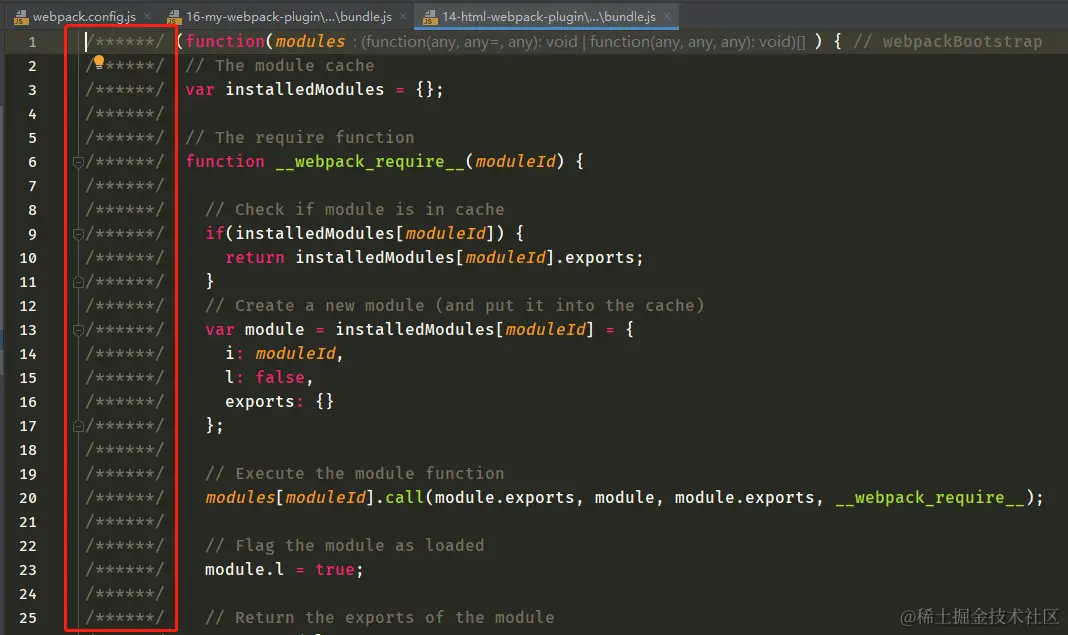Click the '// The require function' comment
Viewport: 1068px width, 635px height.
coord(300,138)
